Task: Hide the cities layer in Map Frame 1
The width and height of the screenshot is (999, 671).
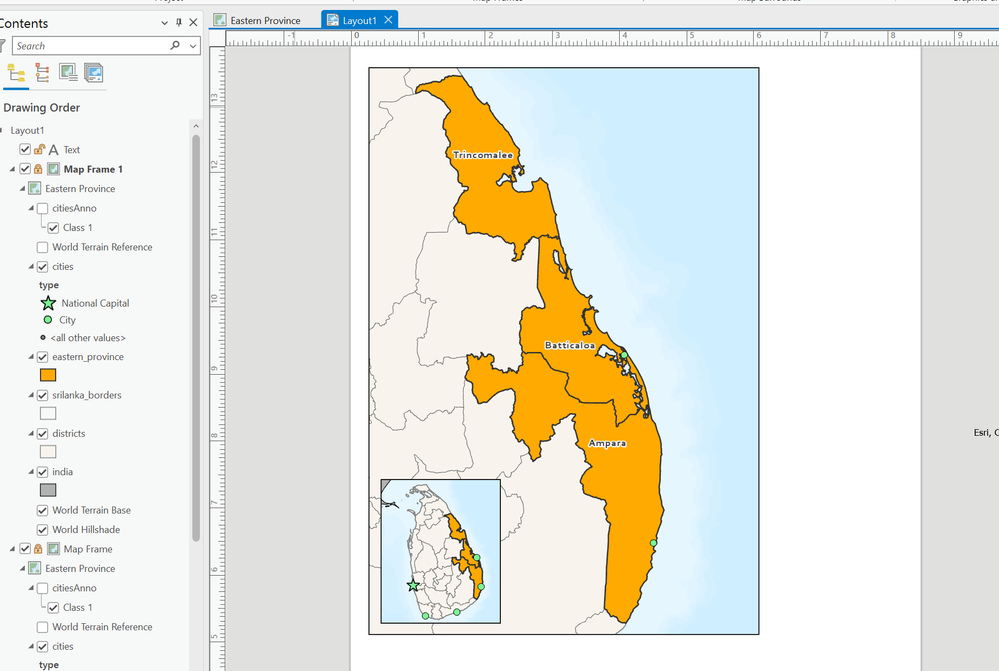Action: pyautogui.click(x=43, y=266)
